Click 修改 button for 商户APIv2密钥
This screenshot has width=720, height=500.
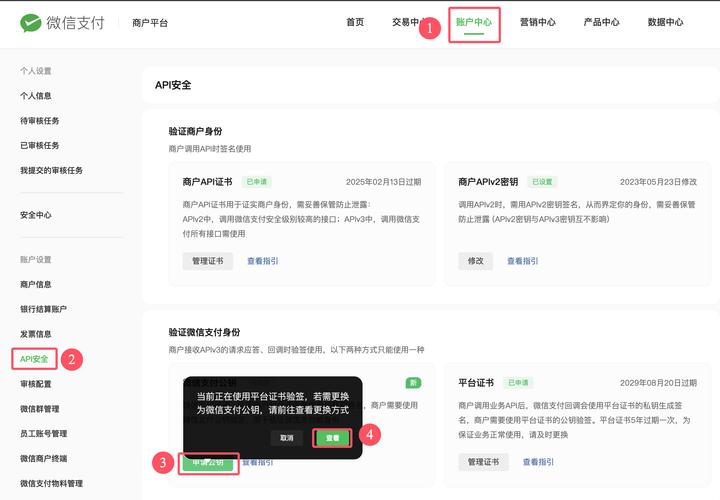(x=475, y=261)
